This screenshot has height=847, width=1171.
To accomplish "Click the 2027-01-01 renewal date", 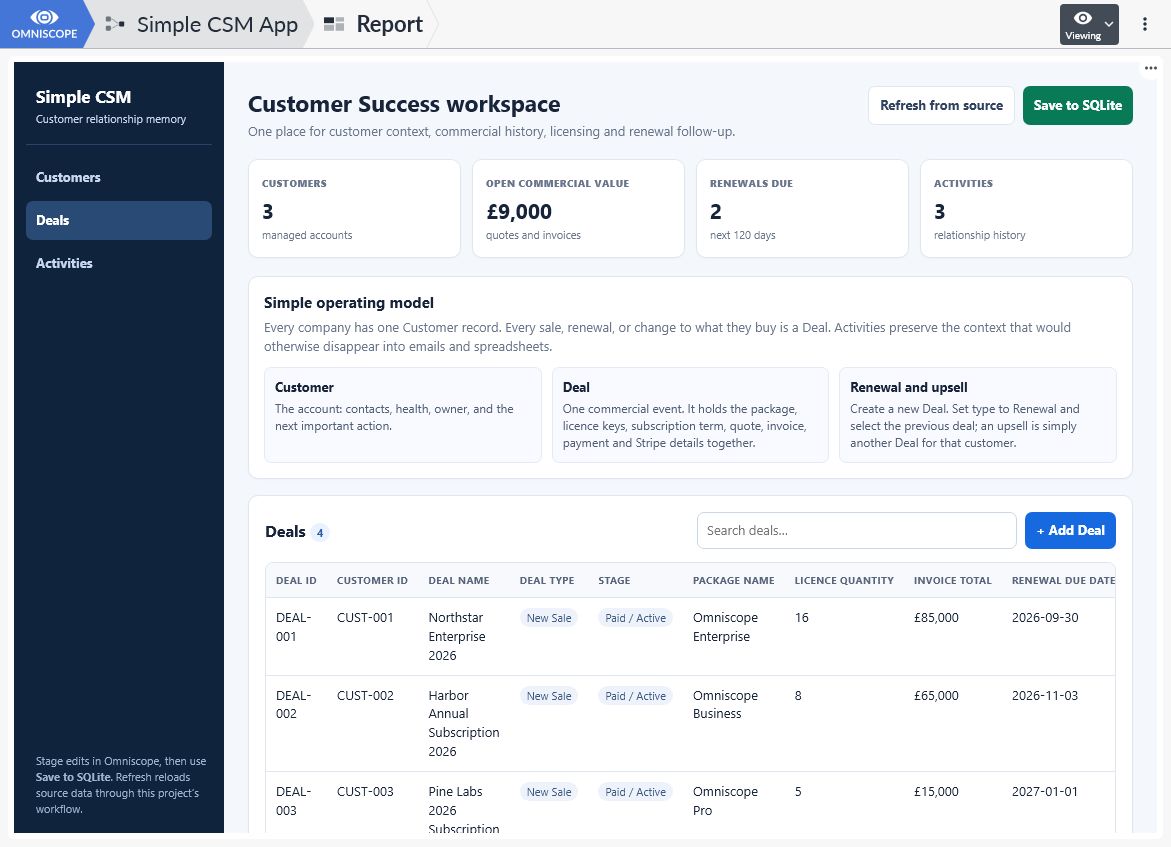I will tap(1045, 792).
